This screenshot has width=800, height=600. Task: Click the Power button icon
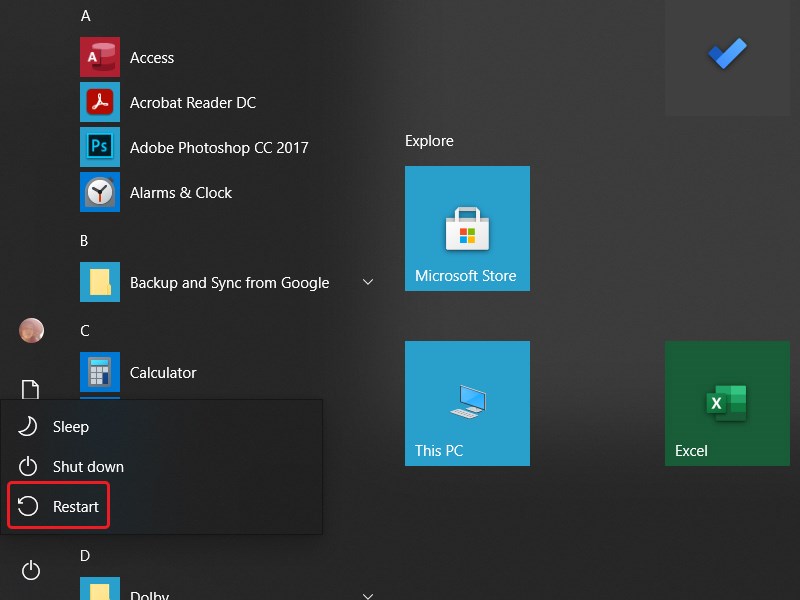point(31,570)
